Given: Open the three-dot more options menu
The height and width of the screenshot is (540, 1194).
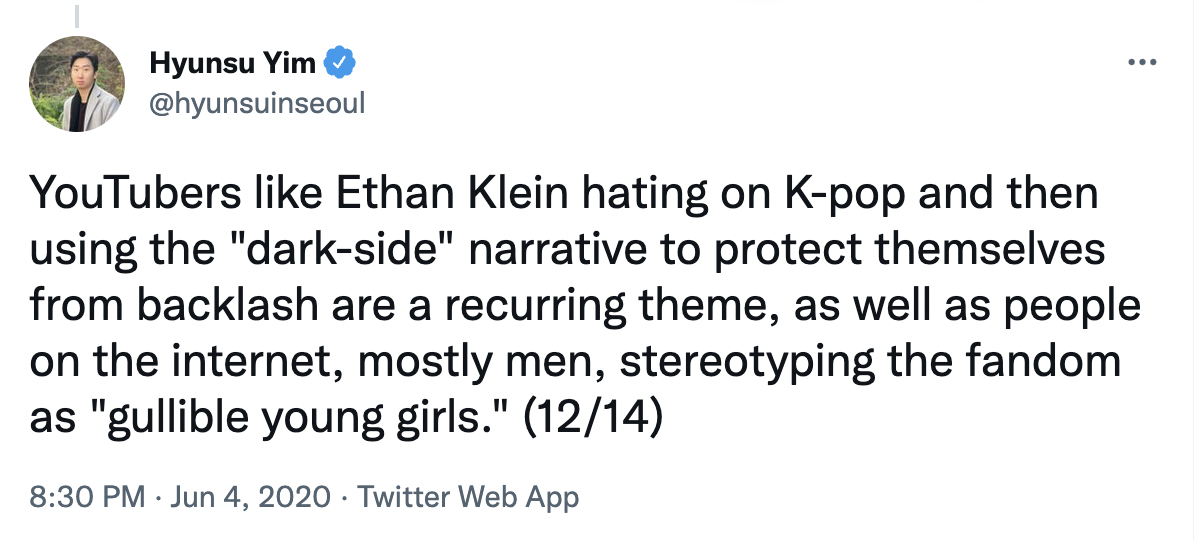Looking at the screenshot, I should (1142, 62).
